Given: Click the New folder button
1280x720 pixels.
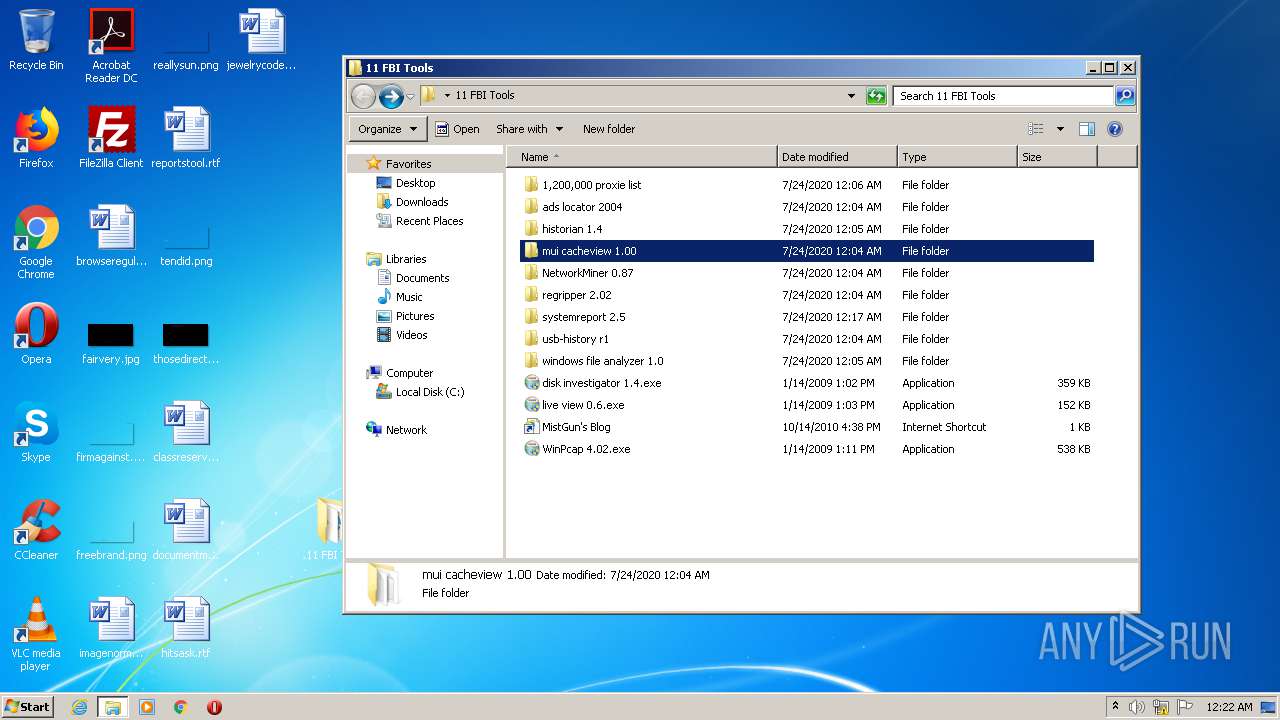Looking at the screenshot, I should [x=609, y=129].
